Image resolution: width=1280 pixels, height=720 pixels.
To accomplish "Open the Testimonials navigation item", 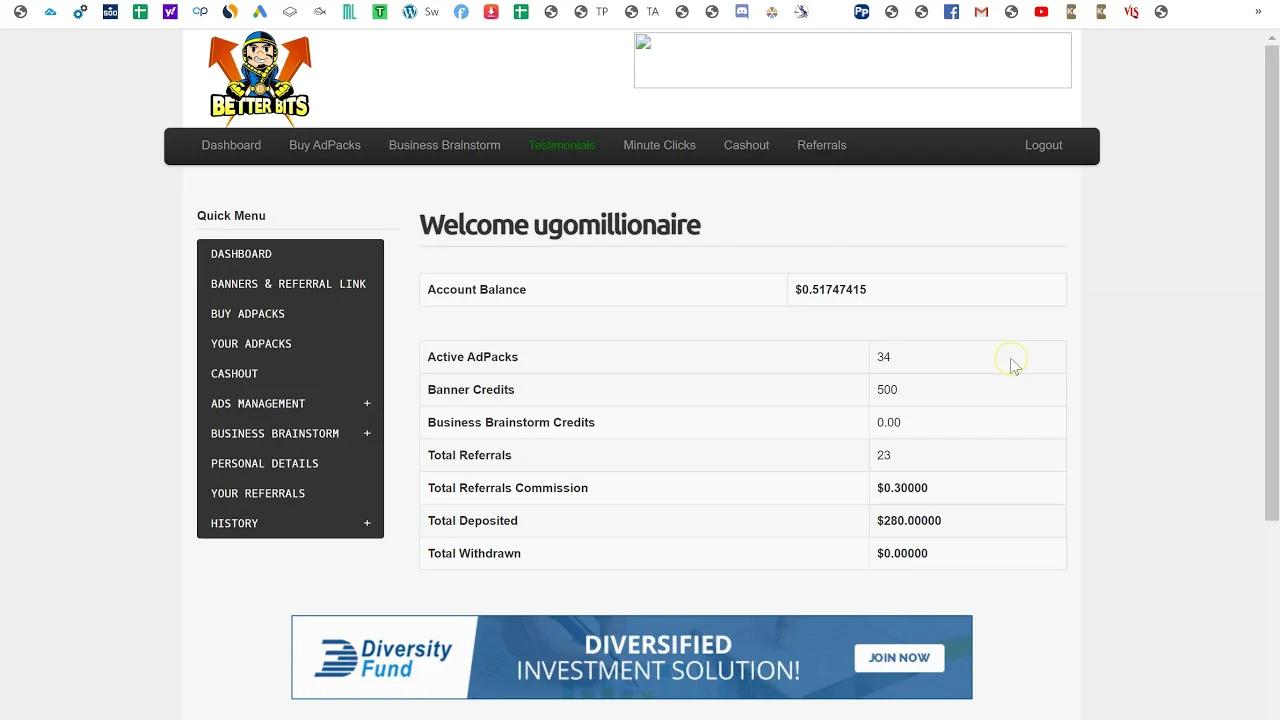I will [562, 145].
